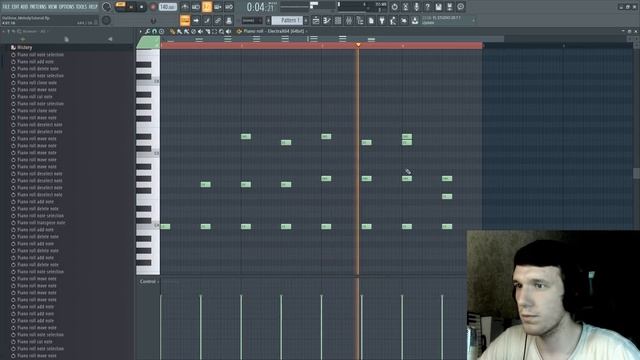
Task: Select the piano roll delete tool
Action: pos(193,31)
